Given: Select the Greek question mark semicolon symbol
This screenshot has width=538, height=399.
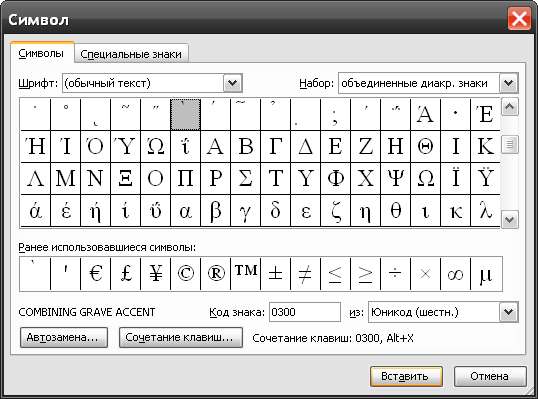Looking at the screenshot, I should 336,115.
